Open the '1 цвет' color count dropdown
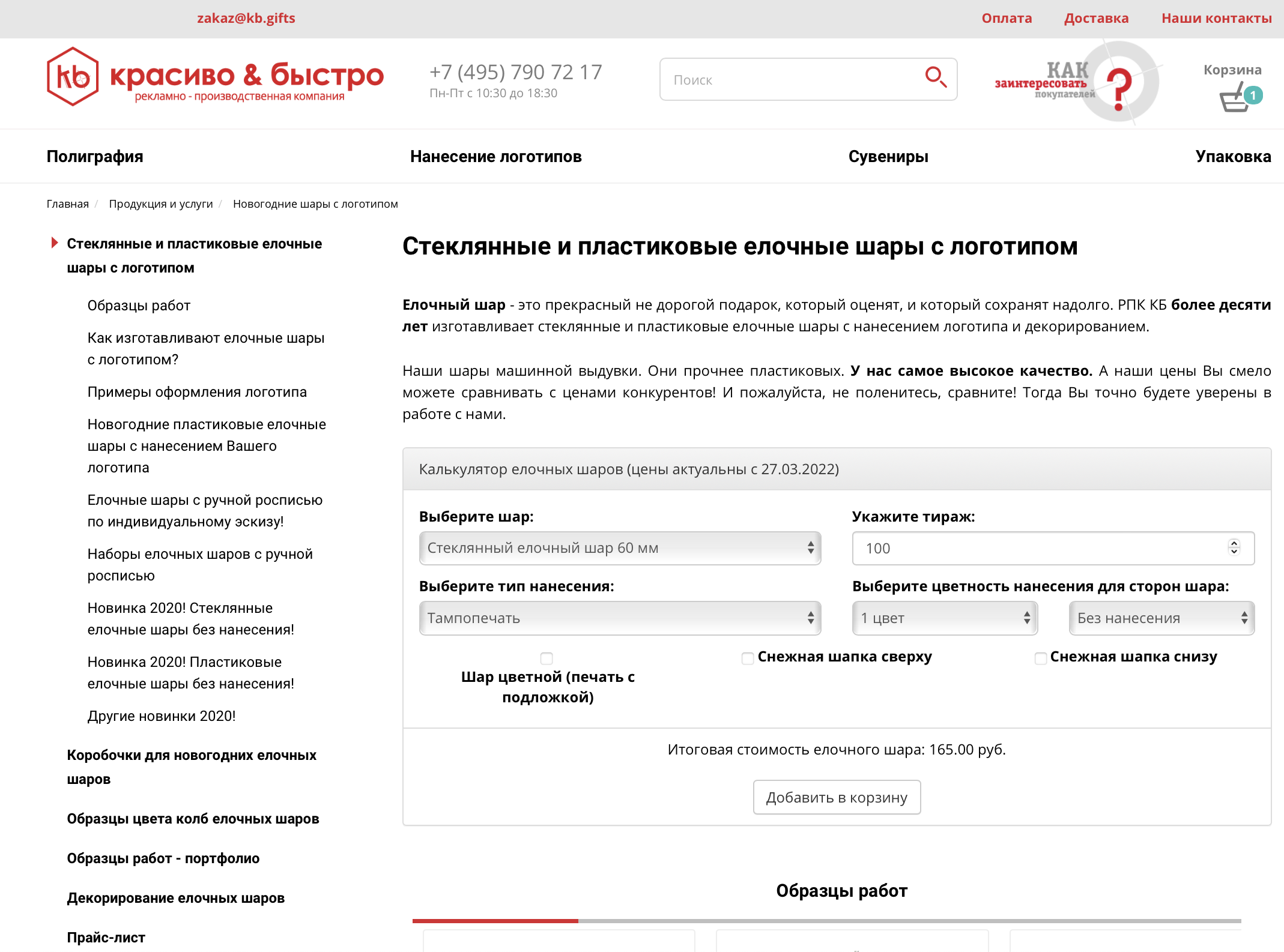Image resolution: width=1284 pixels, height=952 pixels. point(945,618)
